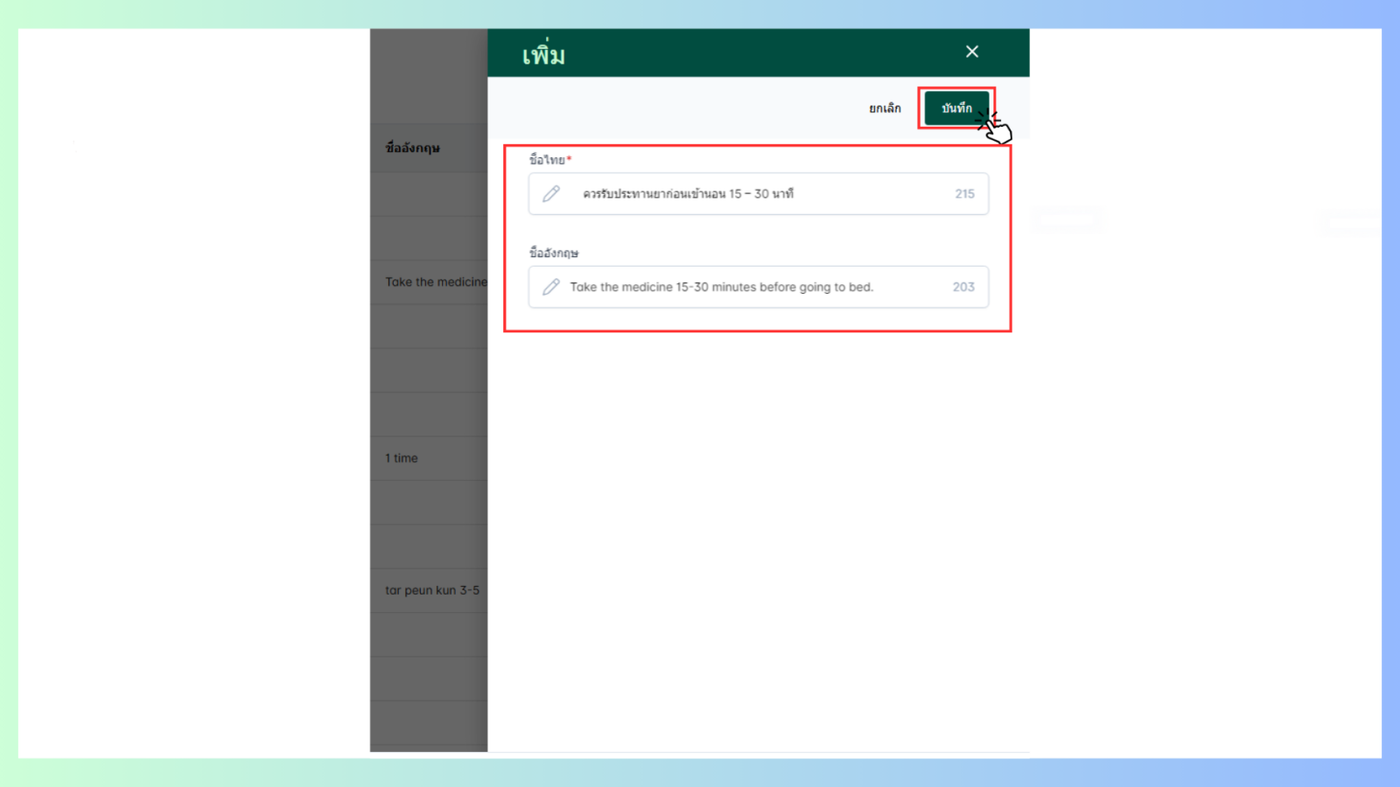Viewport: 1400px width, 787px height.
Task: Focus the ชื่ออังกฤษ English name input field
Action: click(x=758, y=287)
